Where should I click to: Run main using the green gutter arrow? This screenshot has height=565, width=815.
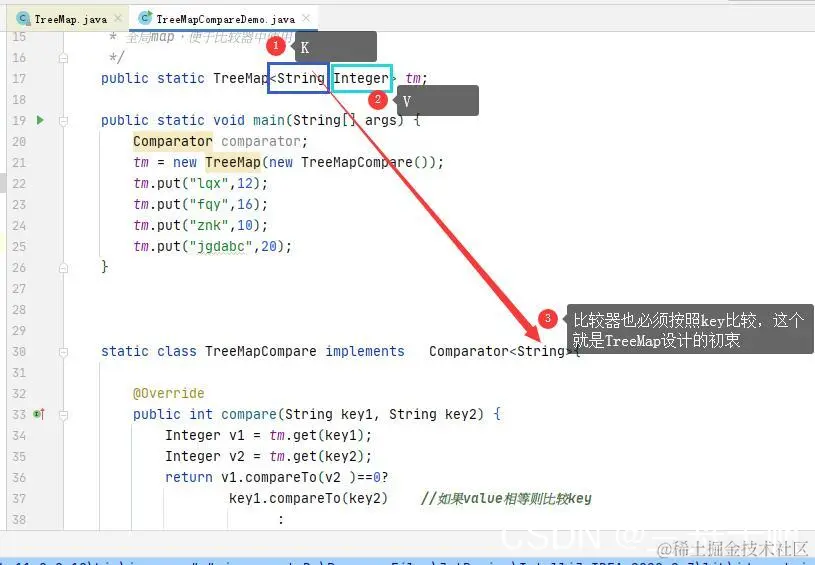pos(41,120)
